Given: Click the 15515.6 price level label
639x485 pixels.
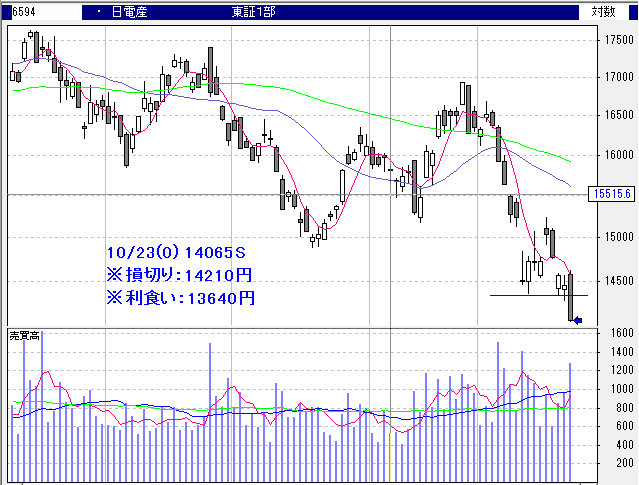Looking at the screenshot, I should 611,195.
